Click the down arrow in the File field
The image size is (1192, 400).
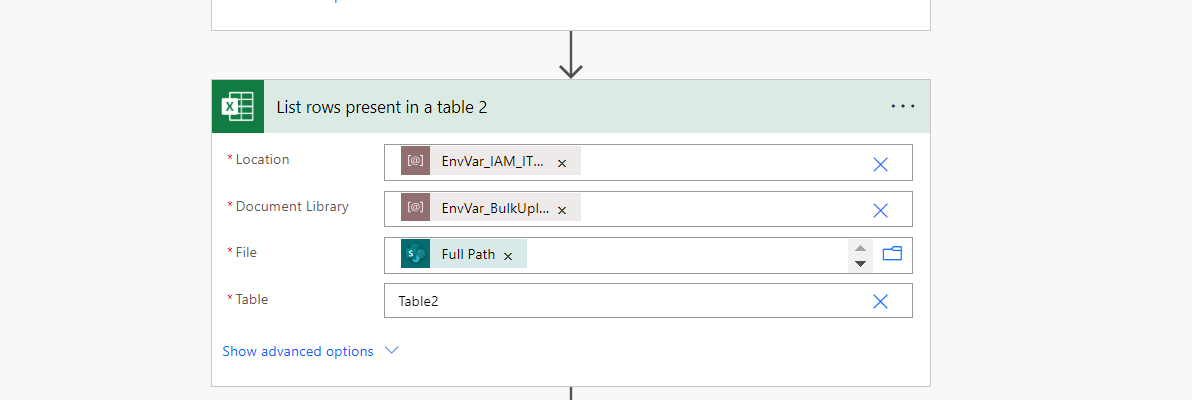click(x=860, y=264)
